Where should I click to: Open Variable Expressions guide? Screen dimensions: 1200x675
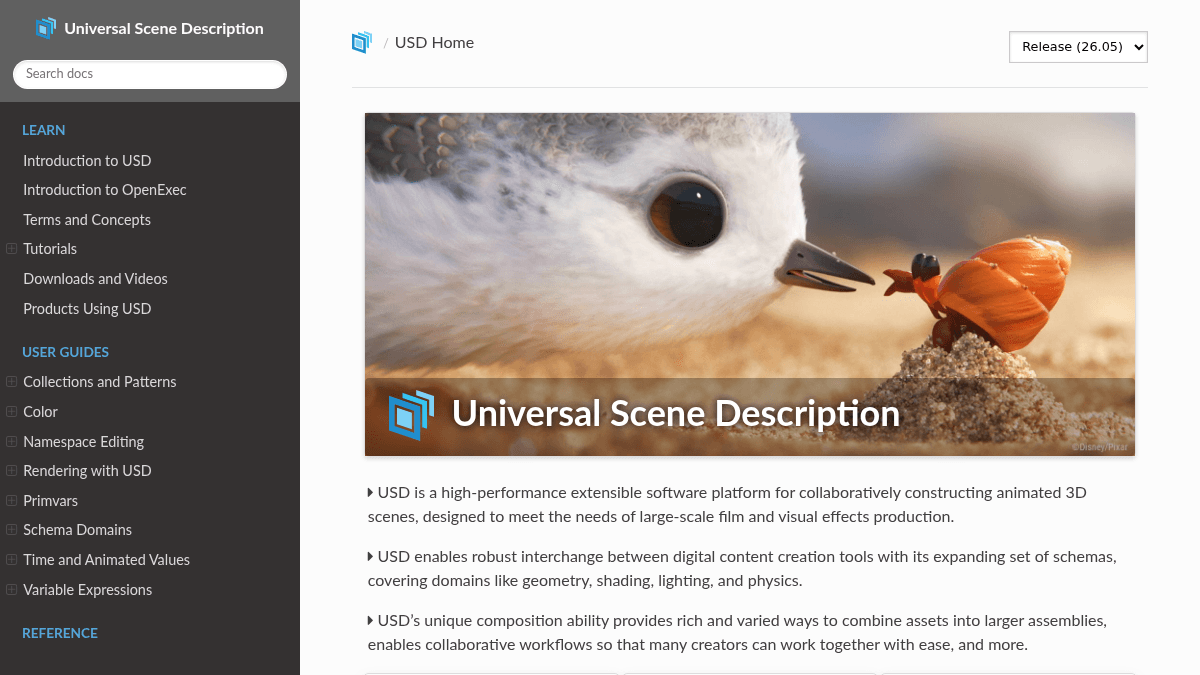tap(88, 590)
